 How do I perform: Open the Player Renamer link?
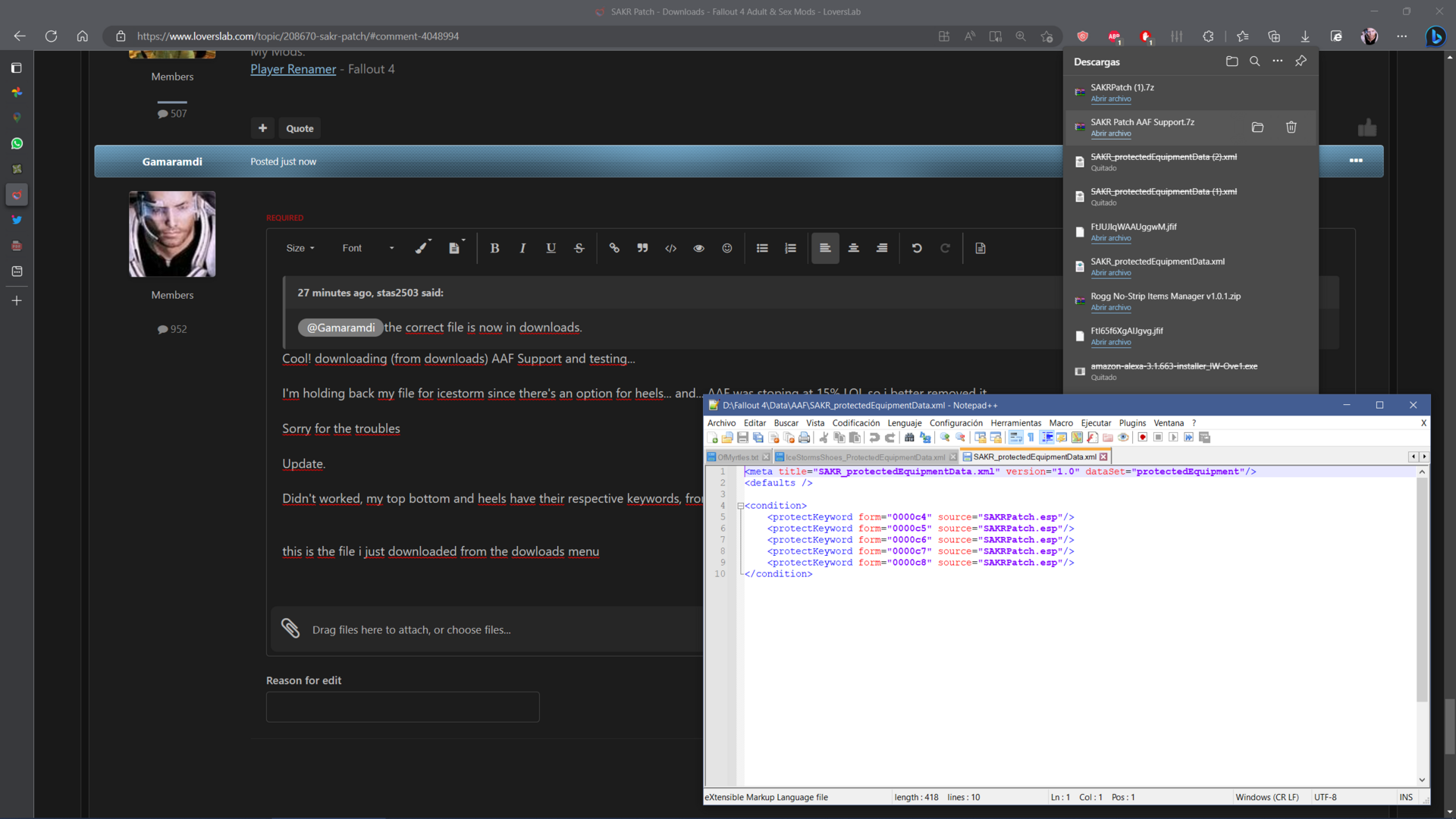(x=293, y=69)
